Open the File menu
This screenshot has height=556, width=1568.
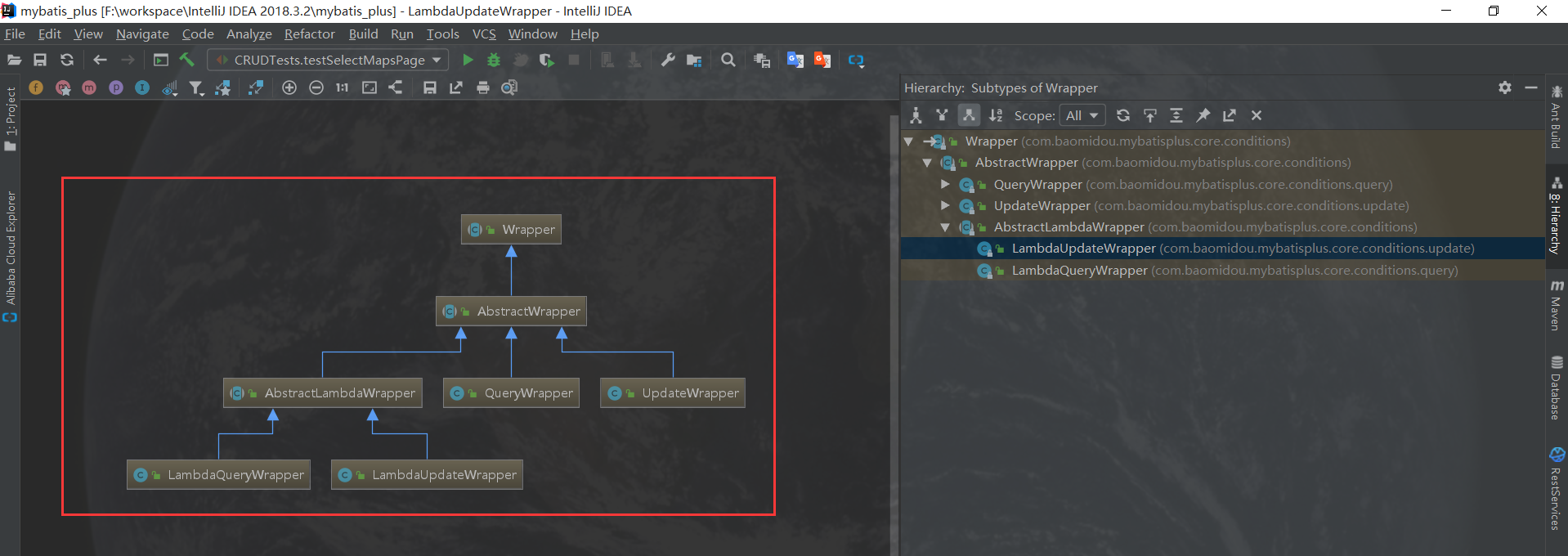pyautogui.click(x=15, y=34)
